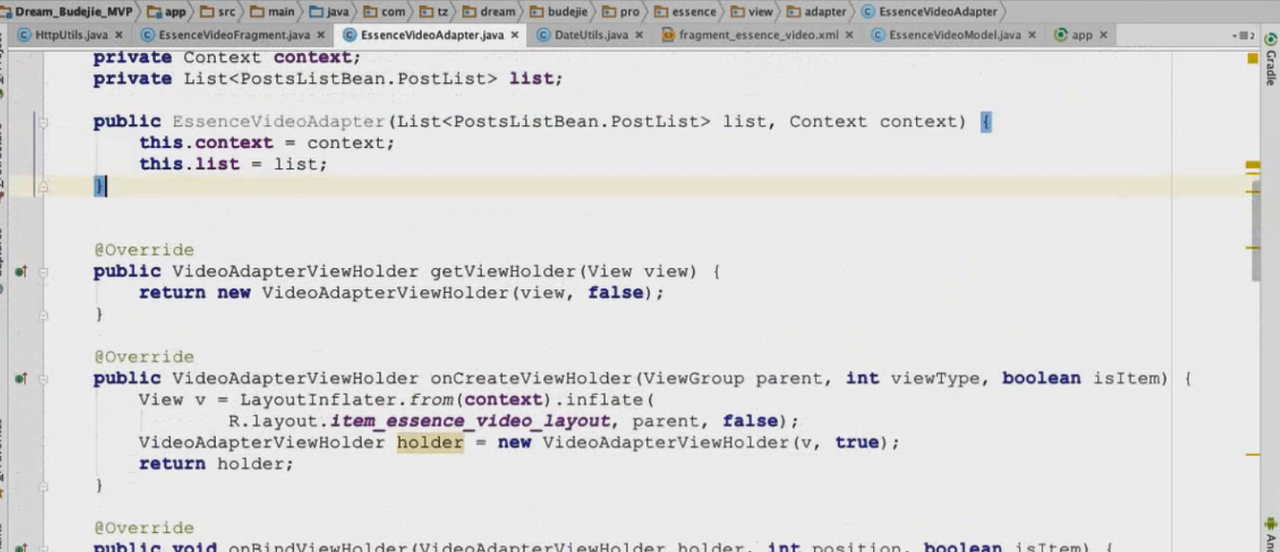Screen dimensions: 1280x552
Task: Collapse the EssenceVideoAdapter constructor fold marker
Action: [x=43, y=122]
